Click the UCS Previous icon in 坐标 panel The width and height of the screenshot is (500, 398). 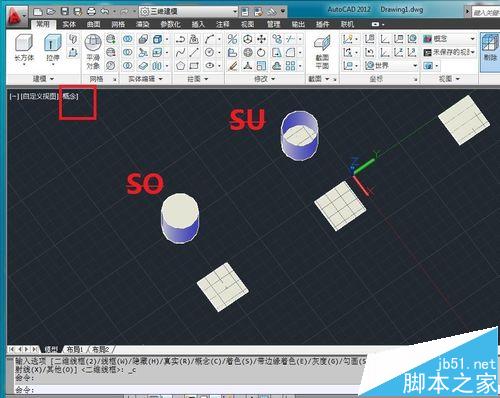[369, 52]
